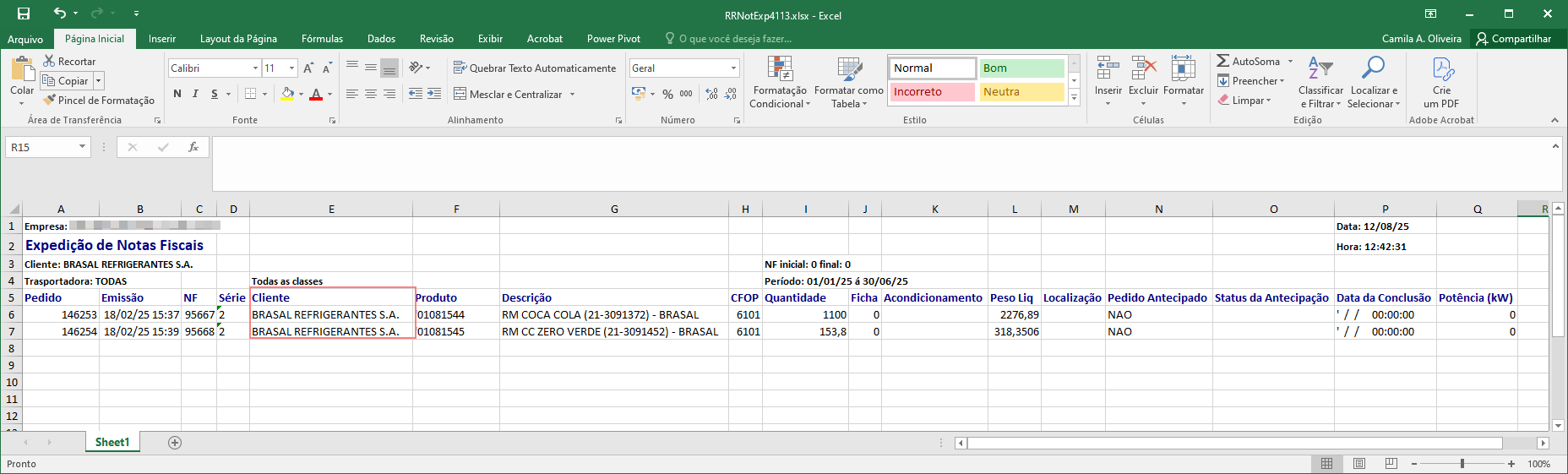
Task: Undo the last action
Action: 59,14
